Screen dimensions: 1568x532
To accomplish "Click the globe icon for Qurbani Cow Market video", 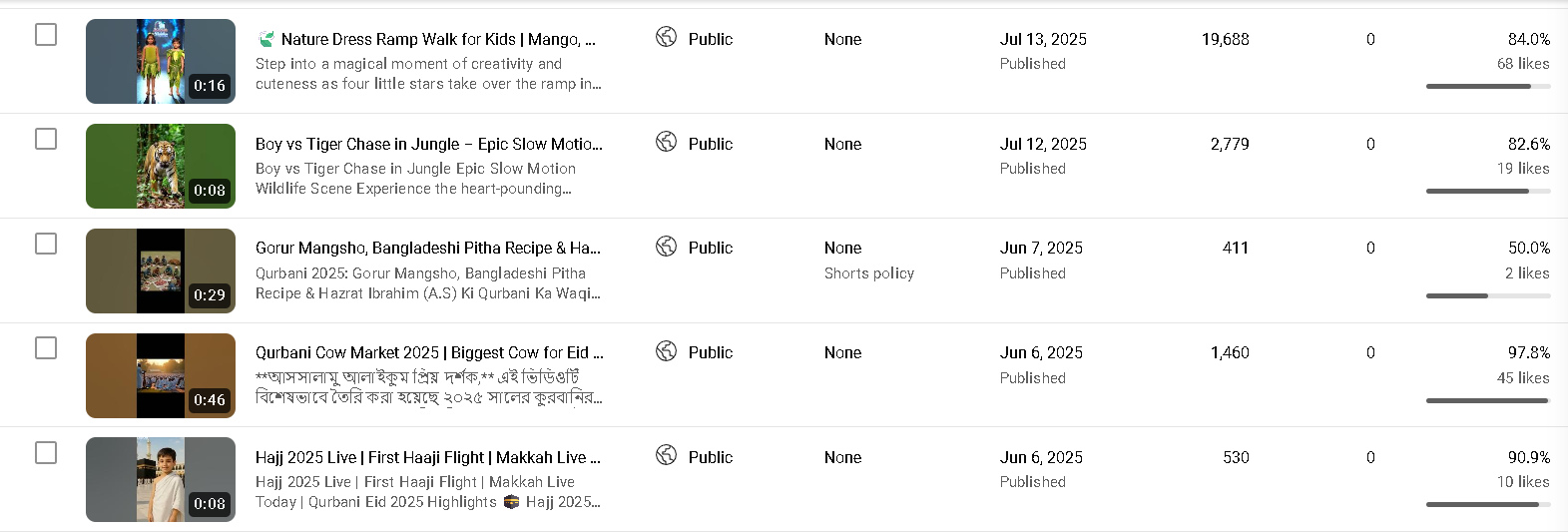I will point(666,350).
